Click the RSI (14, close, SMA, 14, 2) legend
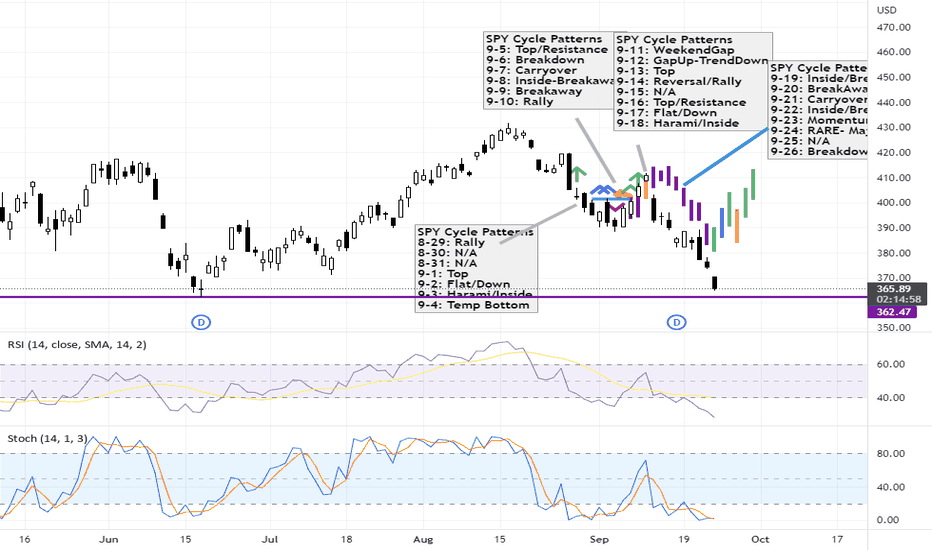 coord(77,344)
